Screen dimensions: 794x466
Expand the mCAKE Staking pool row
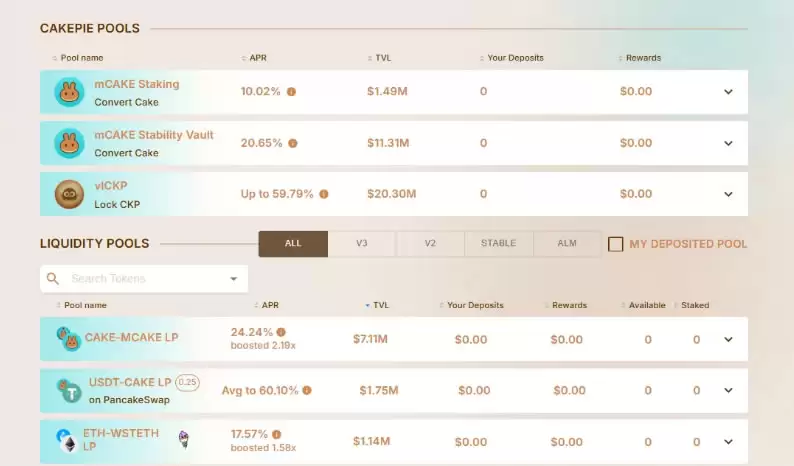tap(728, 92)
